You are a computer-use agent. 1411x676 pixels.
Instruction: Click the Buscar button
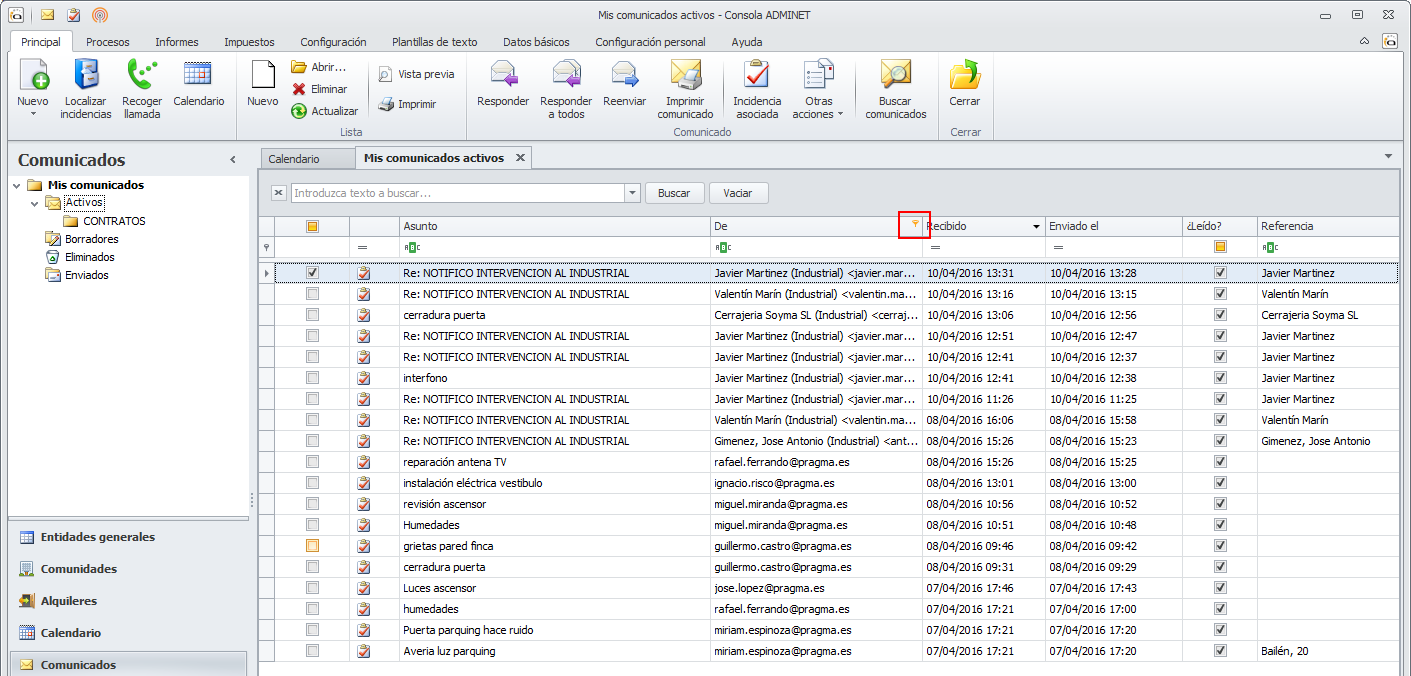tap(674, 193)
